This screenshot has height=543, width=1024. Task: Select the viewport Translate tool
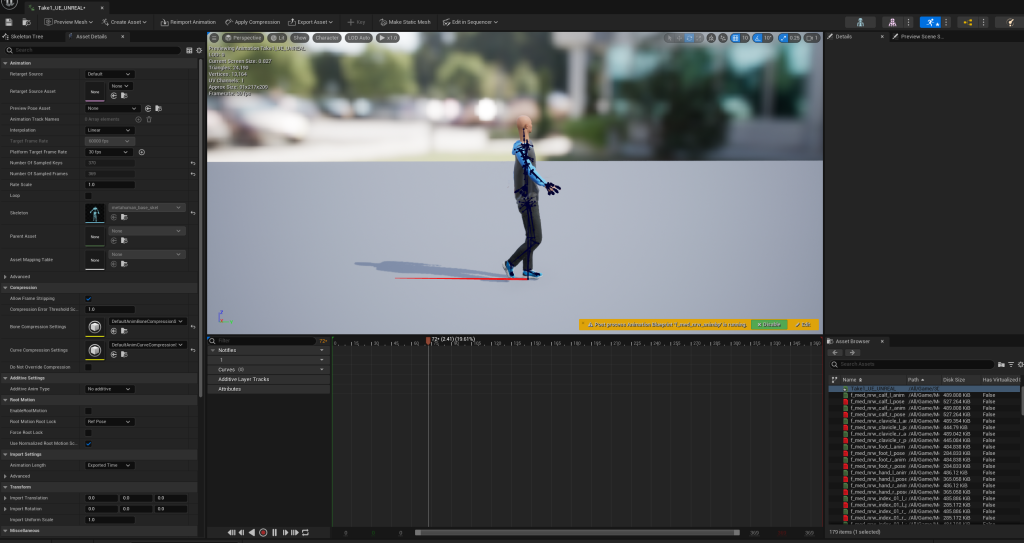click(679, 38)
